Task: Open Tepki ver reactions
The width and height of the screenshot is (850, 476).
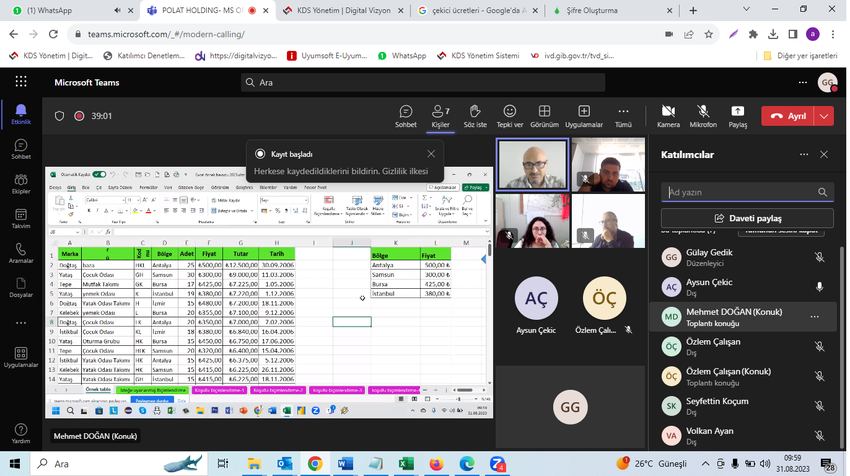Action: [x=510, y=116]
